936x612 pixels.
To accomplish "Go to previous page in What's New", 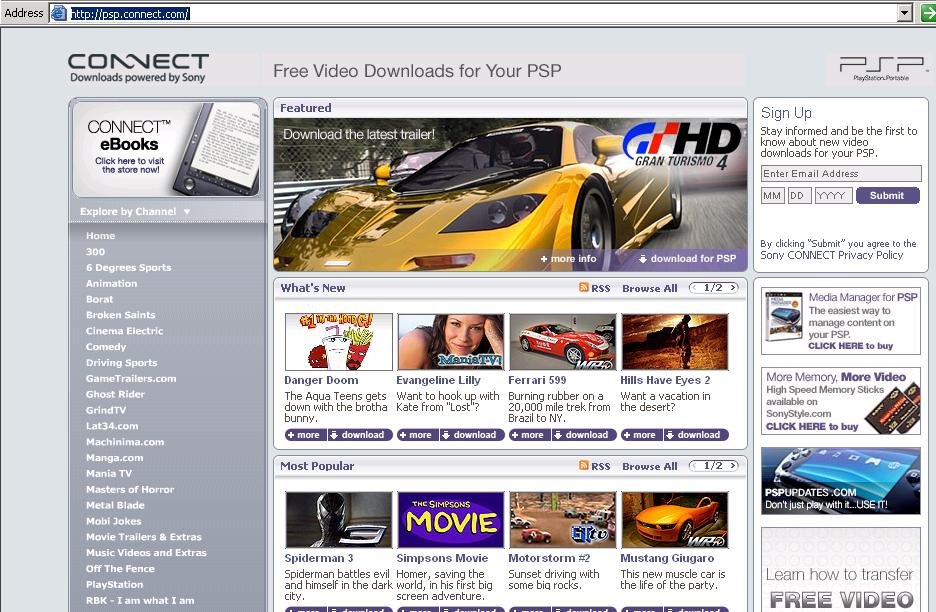I will [x=695, y=288].
